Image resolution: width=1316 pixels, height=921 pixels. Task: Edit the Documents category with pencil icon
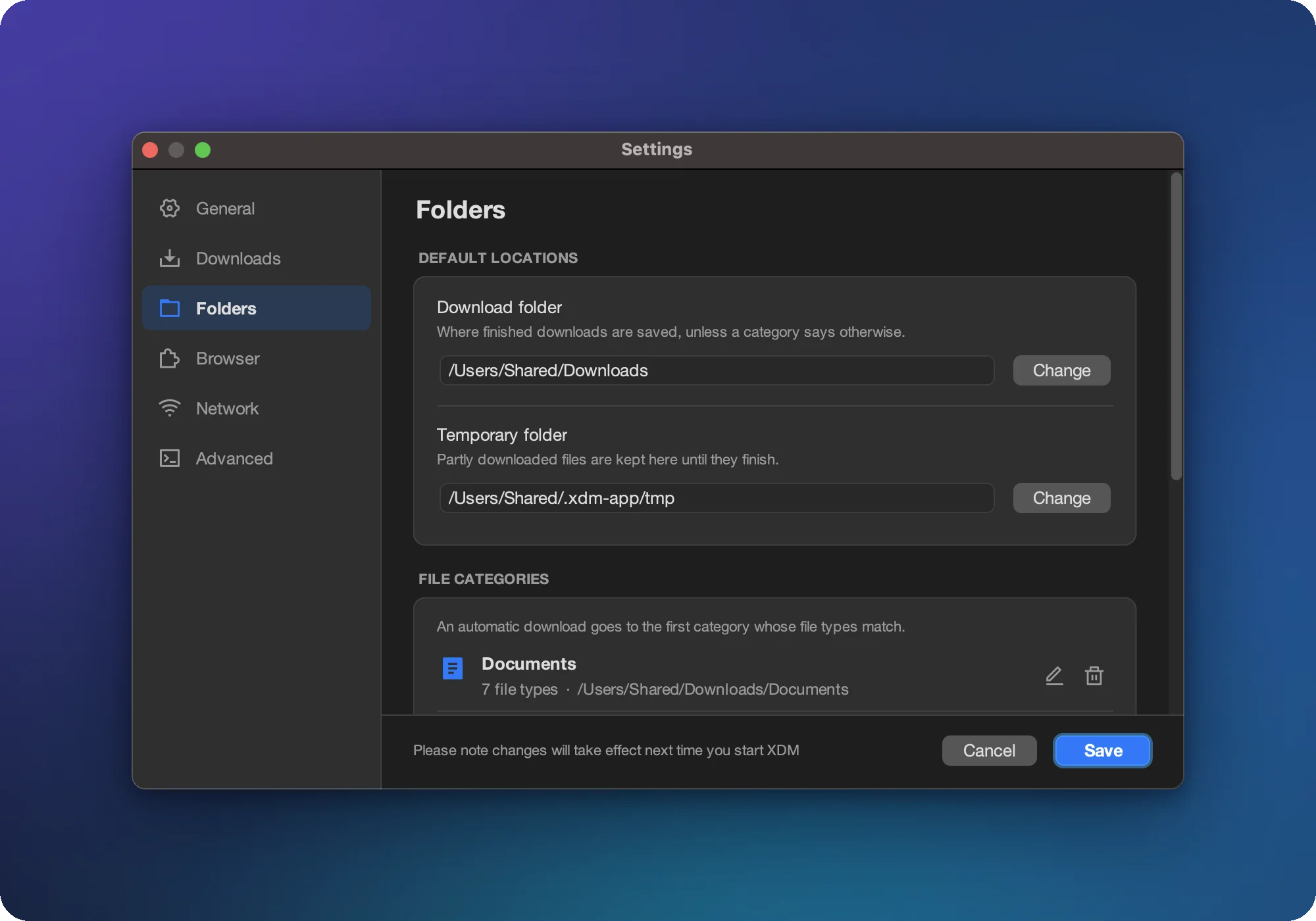point(1054,676)
